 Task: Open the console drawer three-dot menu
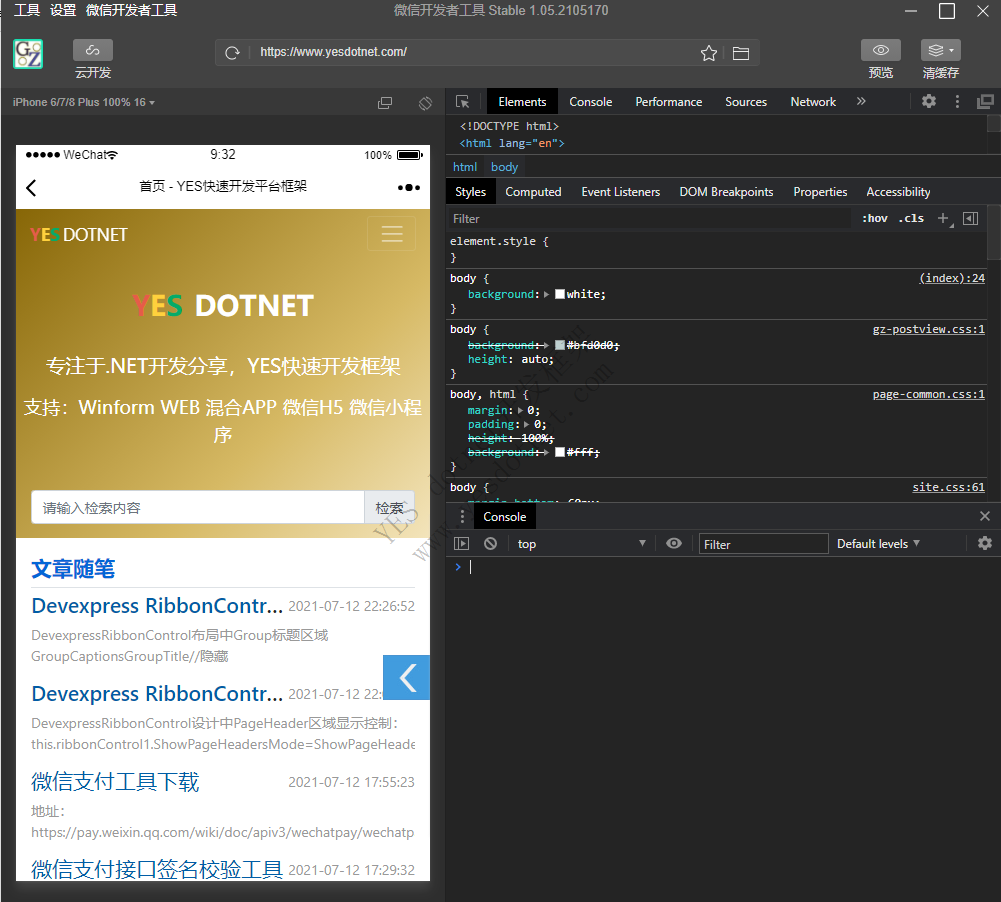coord(462,516)
